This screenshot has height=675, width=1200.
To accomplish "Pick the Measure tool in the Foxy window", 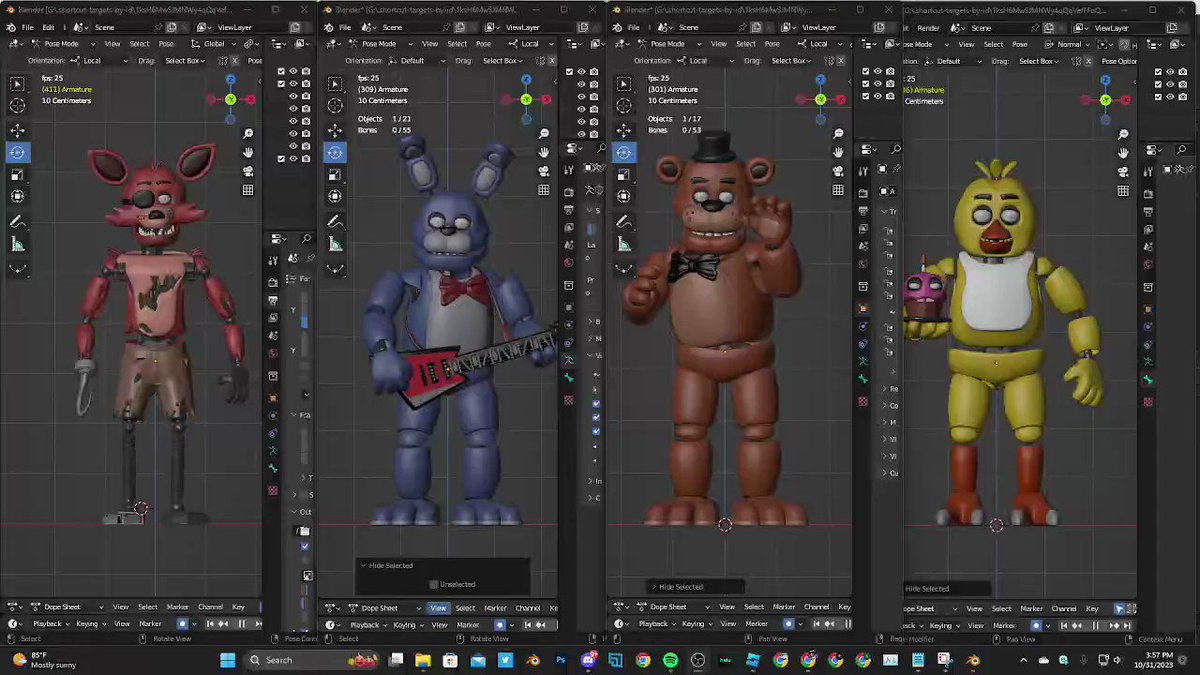I will [18, 244].
